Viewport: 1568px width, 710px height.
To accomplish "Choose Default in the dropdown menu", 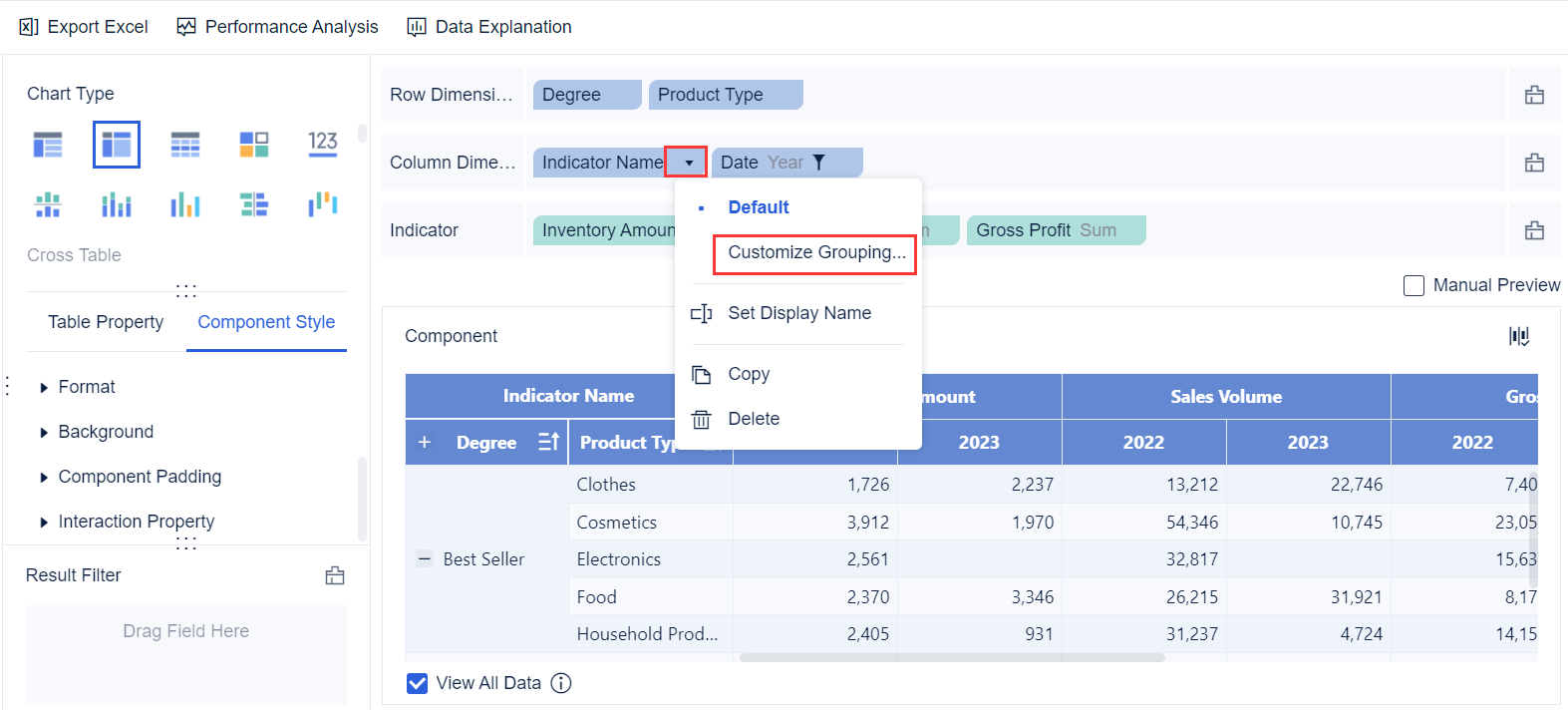I will coord(759,207).
